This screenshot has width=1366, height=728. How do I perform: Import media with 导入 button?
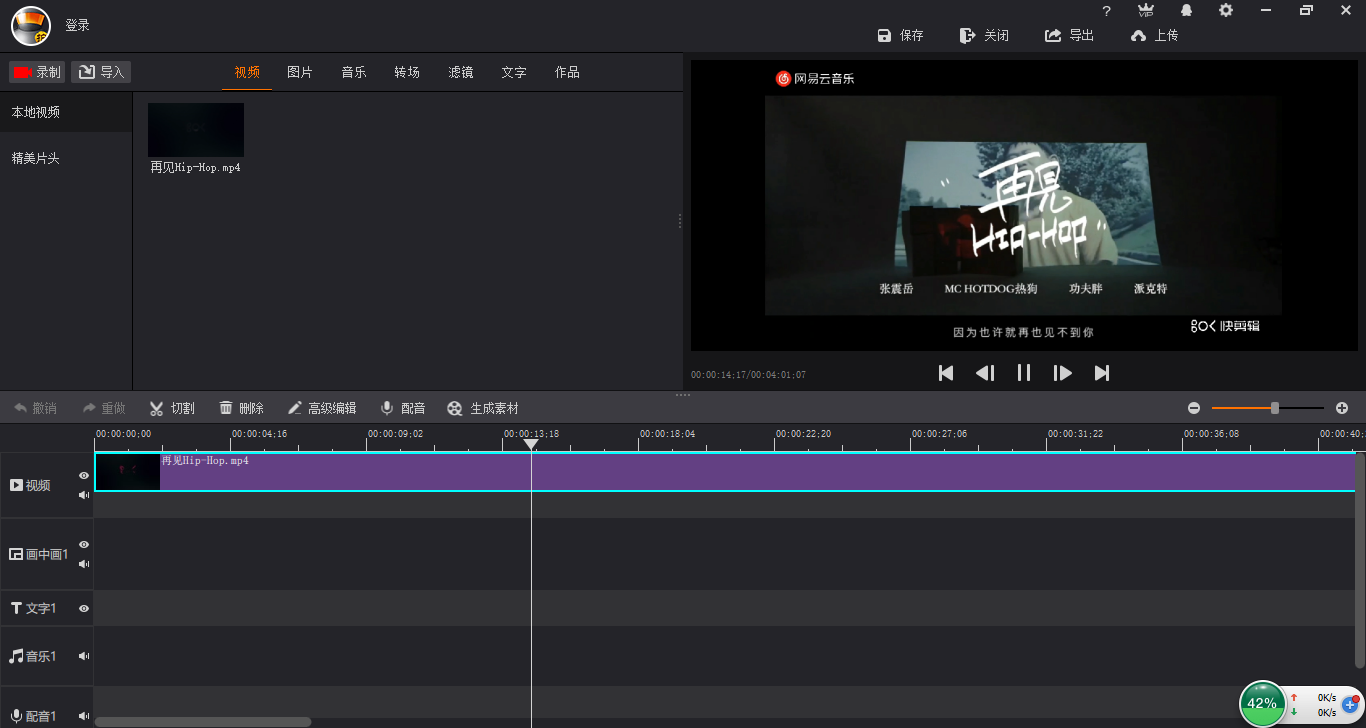(x=101, y=72)
